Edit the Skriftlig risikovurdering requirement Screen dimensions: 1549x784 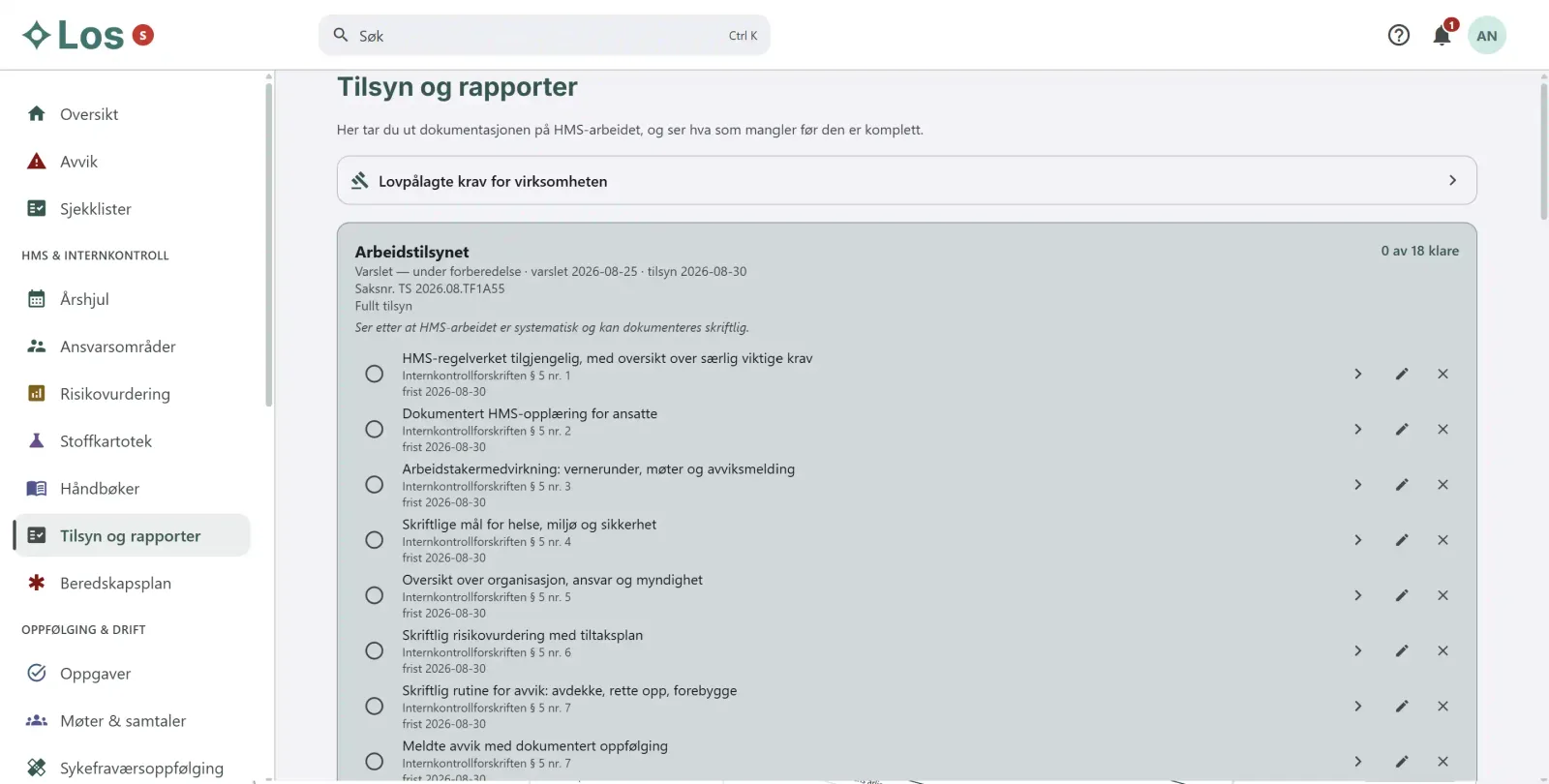point(1402,650)
